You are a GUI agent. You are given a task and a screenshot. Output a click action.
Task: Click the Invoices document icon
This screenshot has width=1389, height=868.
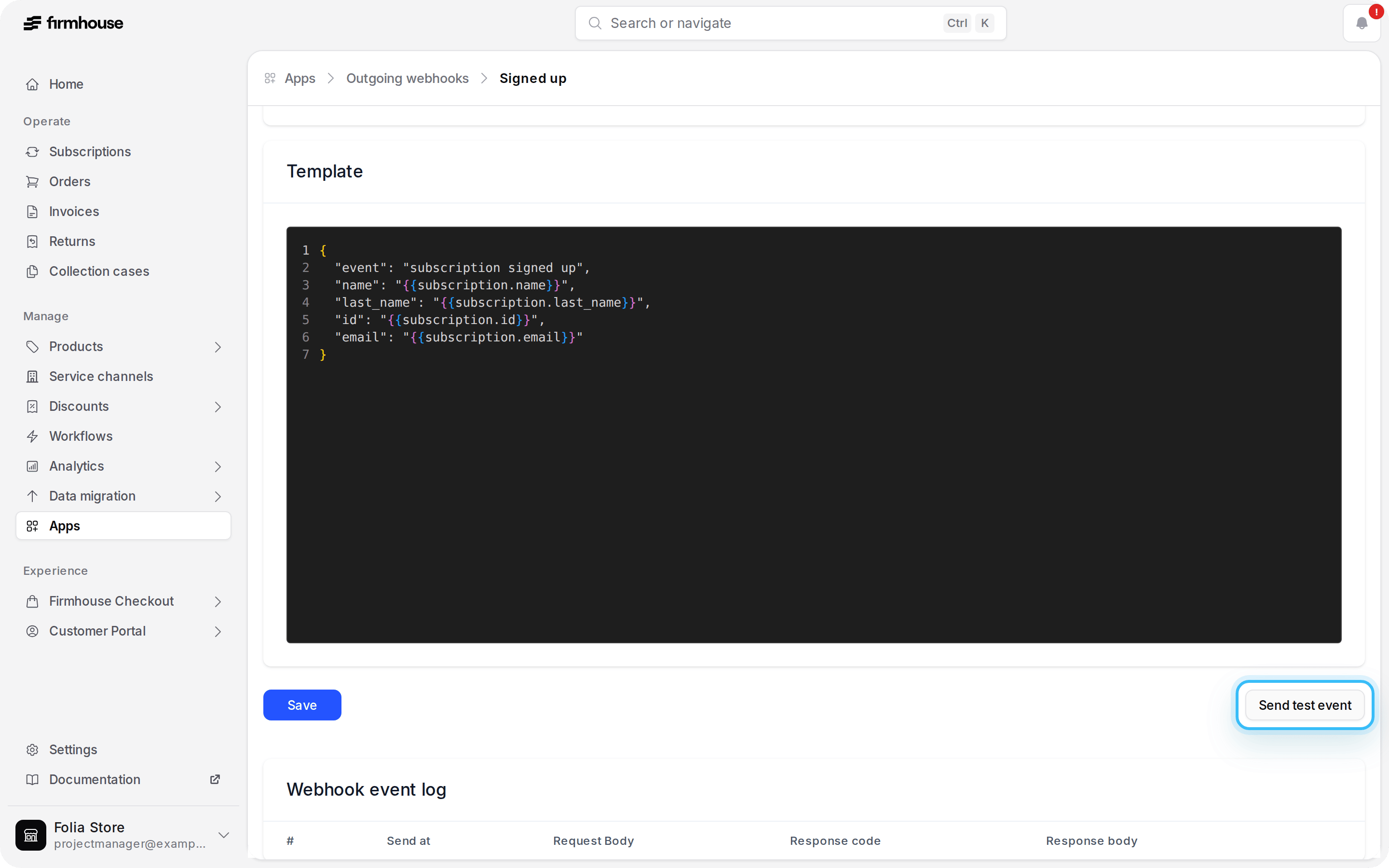pyautogui.click(x=33, y=211)
